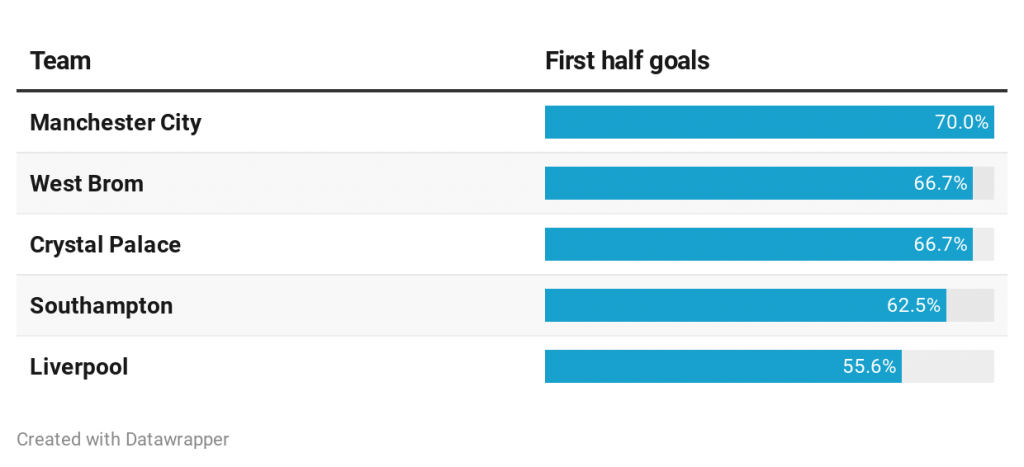The image size is (1024, 467).
Task: Click the blue bar for Liverpool
Action: click(690, 367)
